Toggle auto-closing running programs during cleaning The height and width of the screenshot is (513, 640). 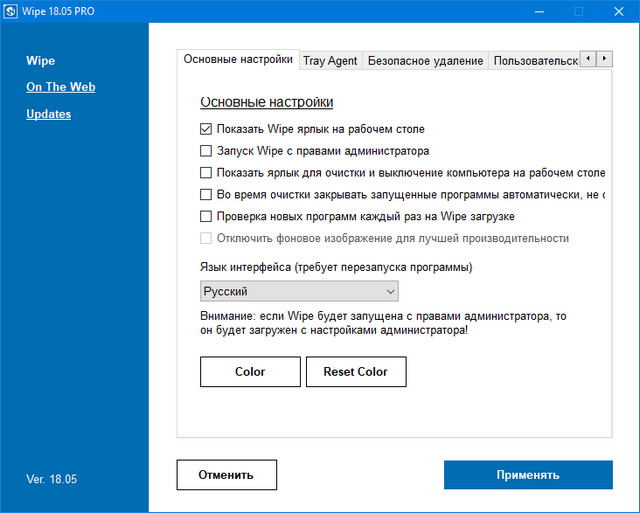point(206,195)
